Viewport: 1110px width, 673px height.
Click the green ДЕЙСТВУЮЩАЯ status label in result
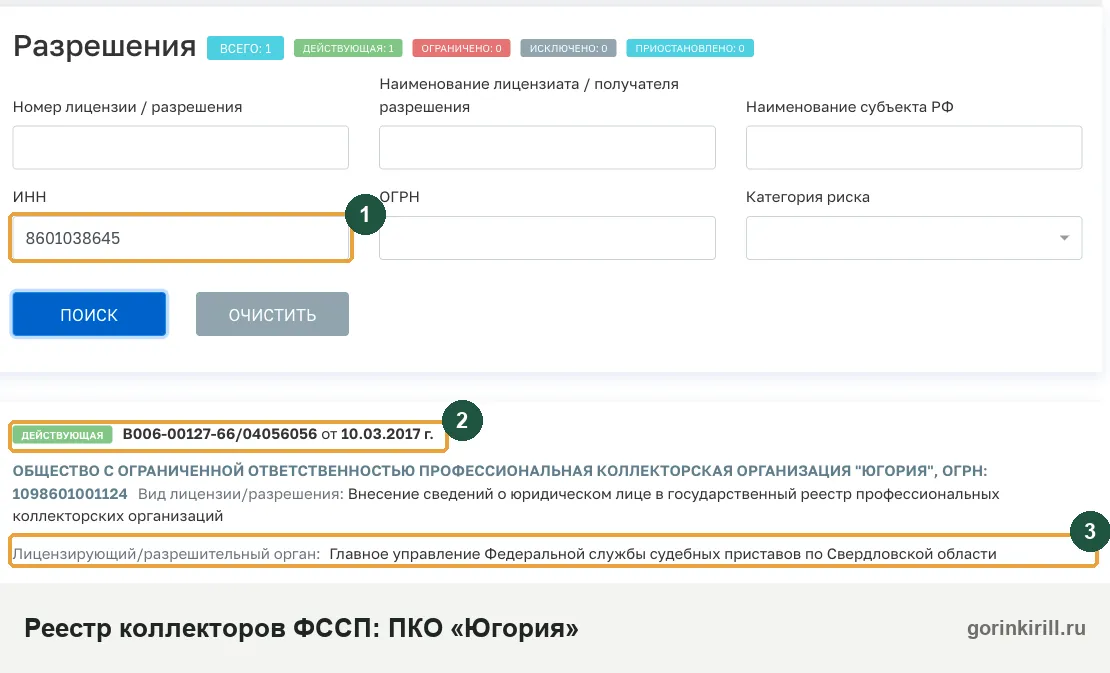pyautogui.click(x=62, y=435)
